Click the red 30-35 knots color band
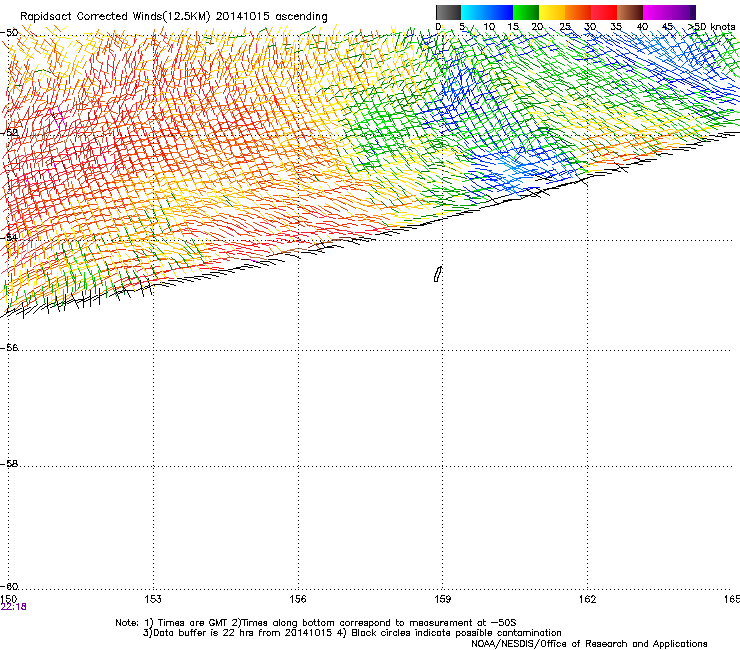Viewport: 740px width, 650px height. point(604,12)
